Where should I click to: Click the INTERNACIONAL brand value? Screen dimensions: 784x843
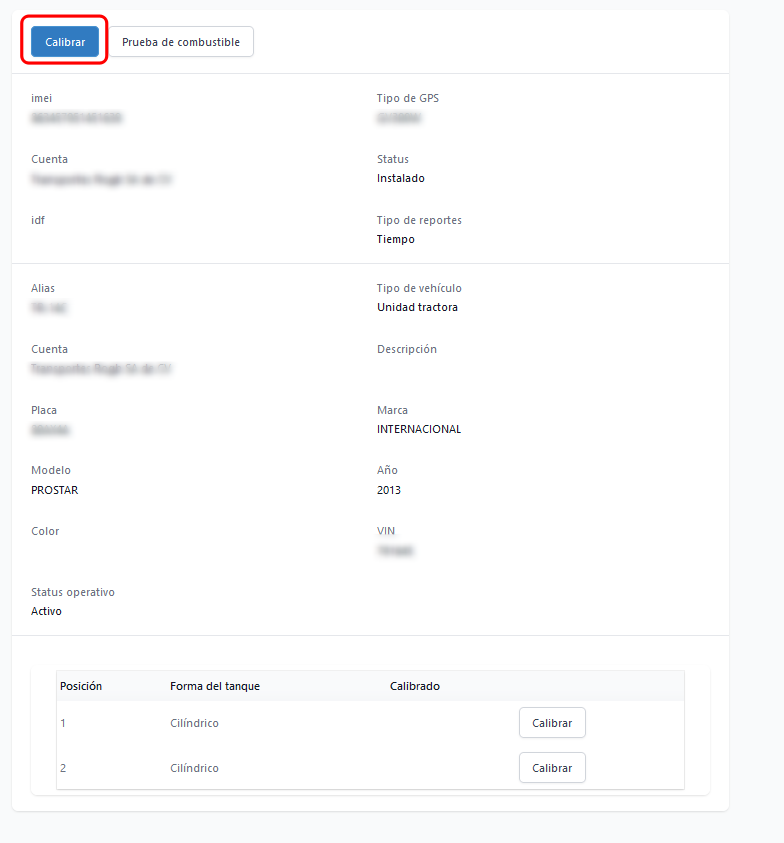(x=419, y=429)
